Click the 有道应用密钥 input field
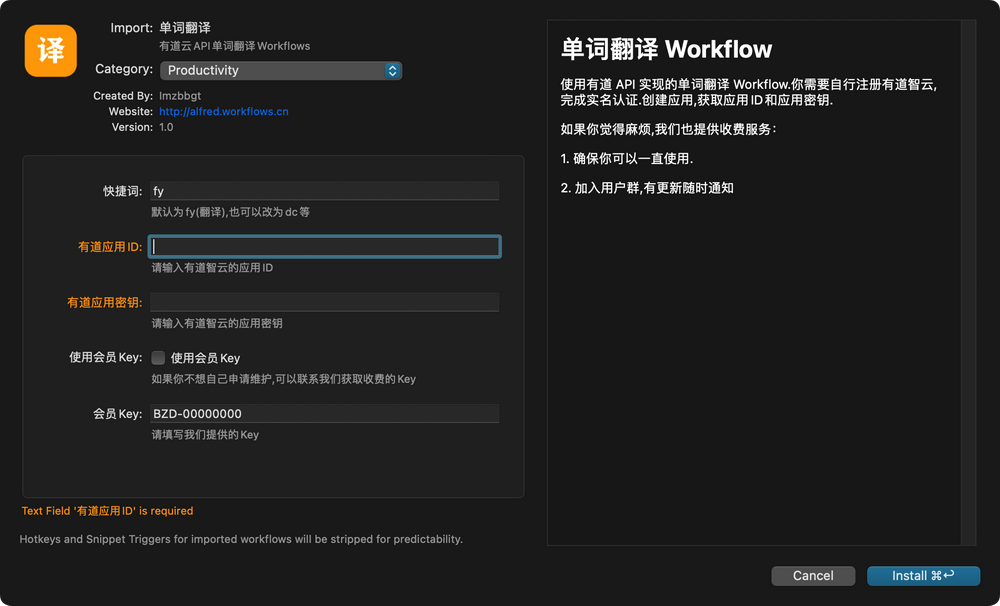 tap(324, 303)
